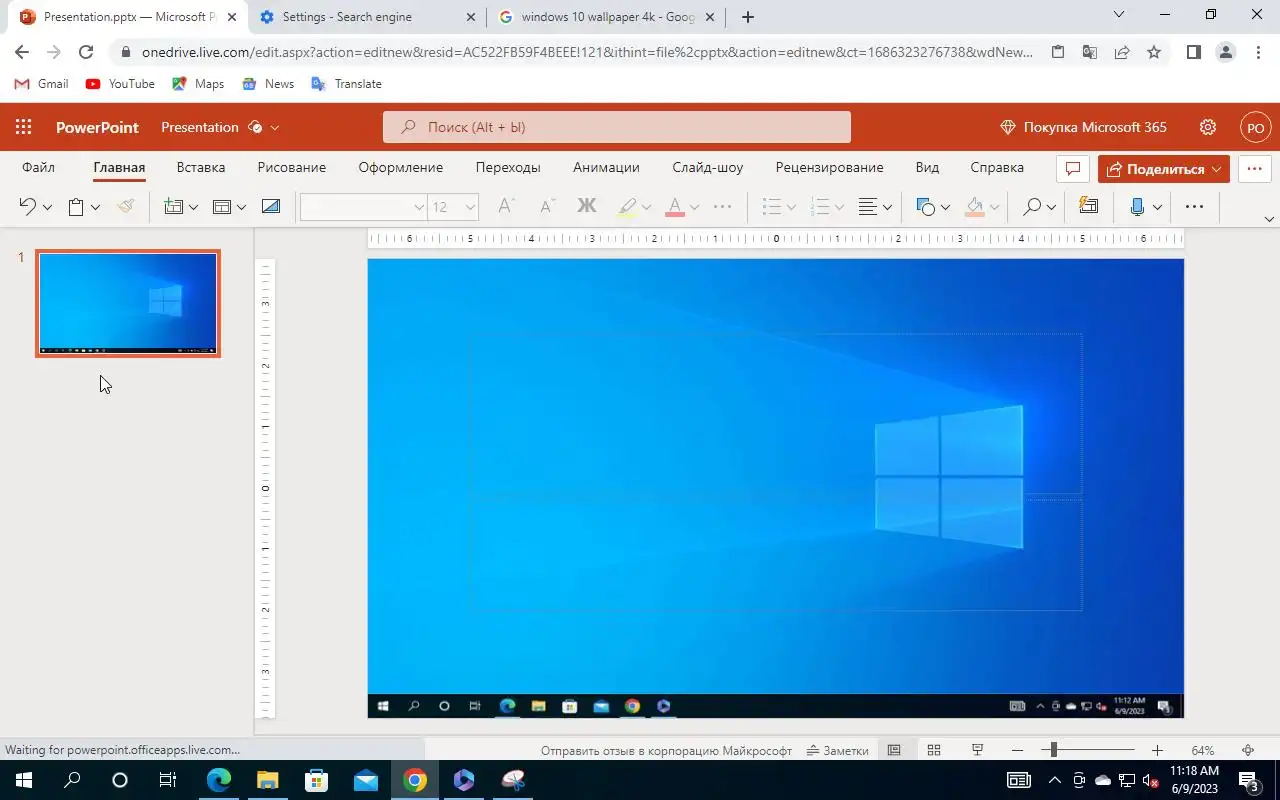The height and width of the screenshot is (800, 1280).
Task: Expand the Presentation title chevron
Action: point(275,127)
